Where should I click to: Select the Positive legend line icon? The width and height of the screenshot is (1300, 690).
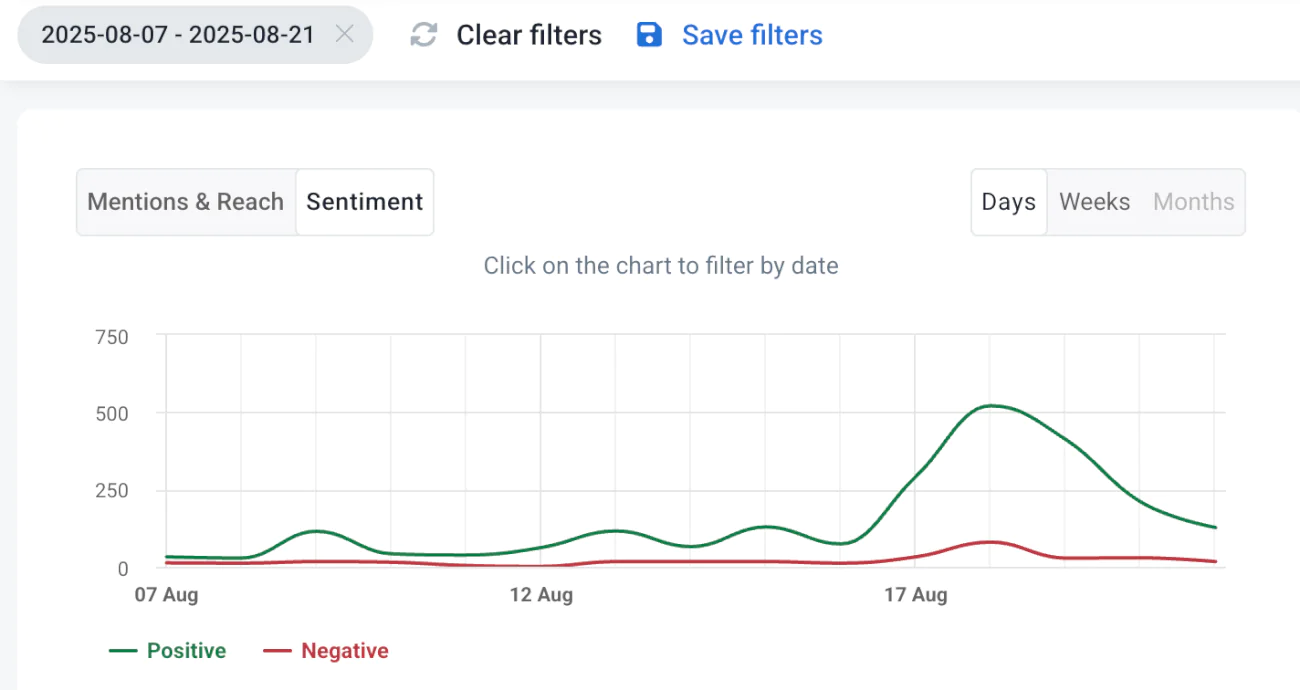[x=122, y=650]
